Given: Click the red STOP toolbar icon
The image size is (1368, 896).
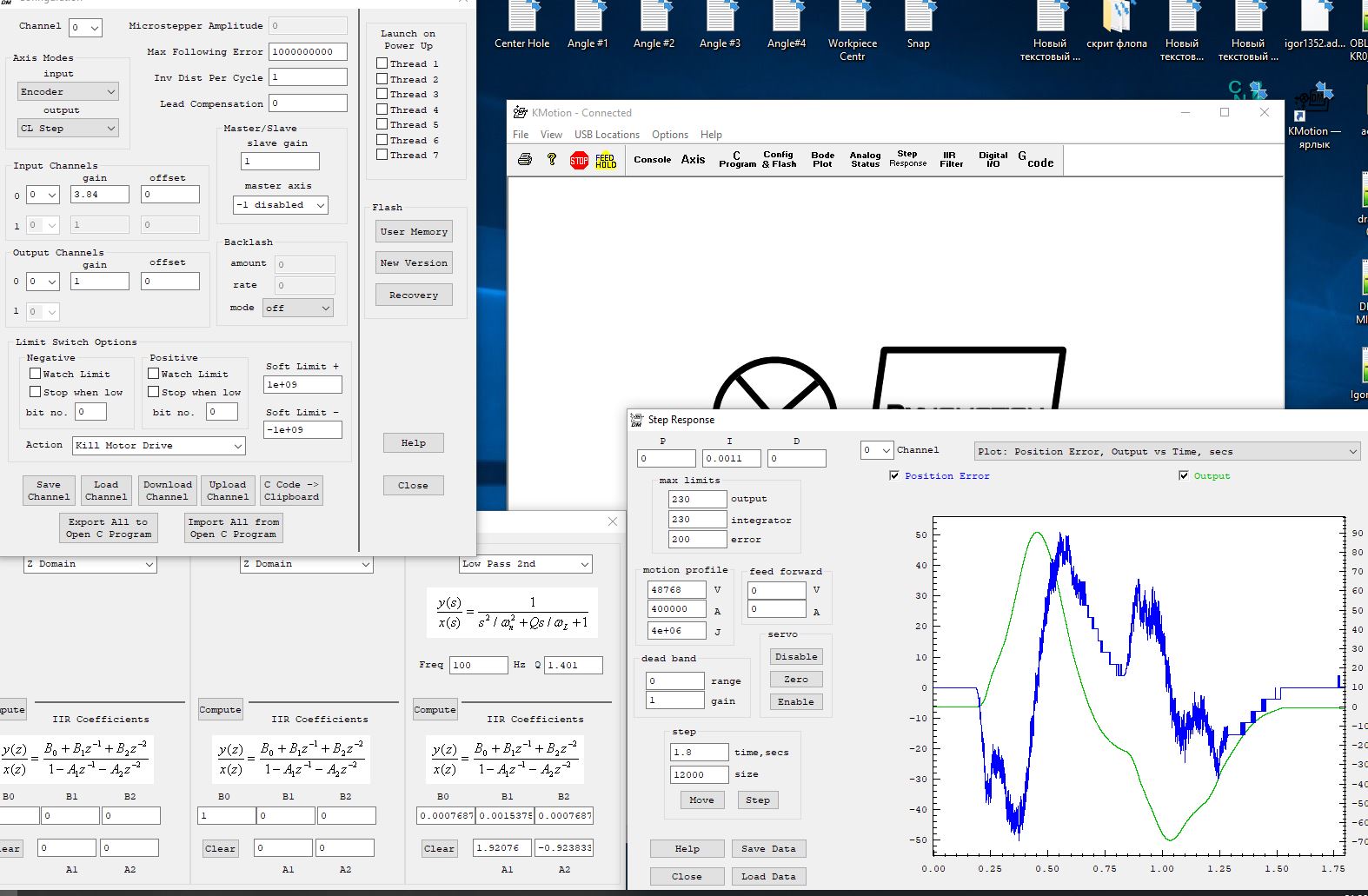Looking at the screenshot, I should 579,160.
